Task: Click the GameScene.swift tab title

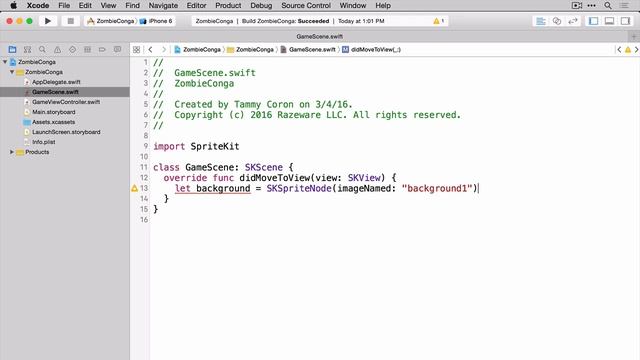Action: (320, 36)
